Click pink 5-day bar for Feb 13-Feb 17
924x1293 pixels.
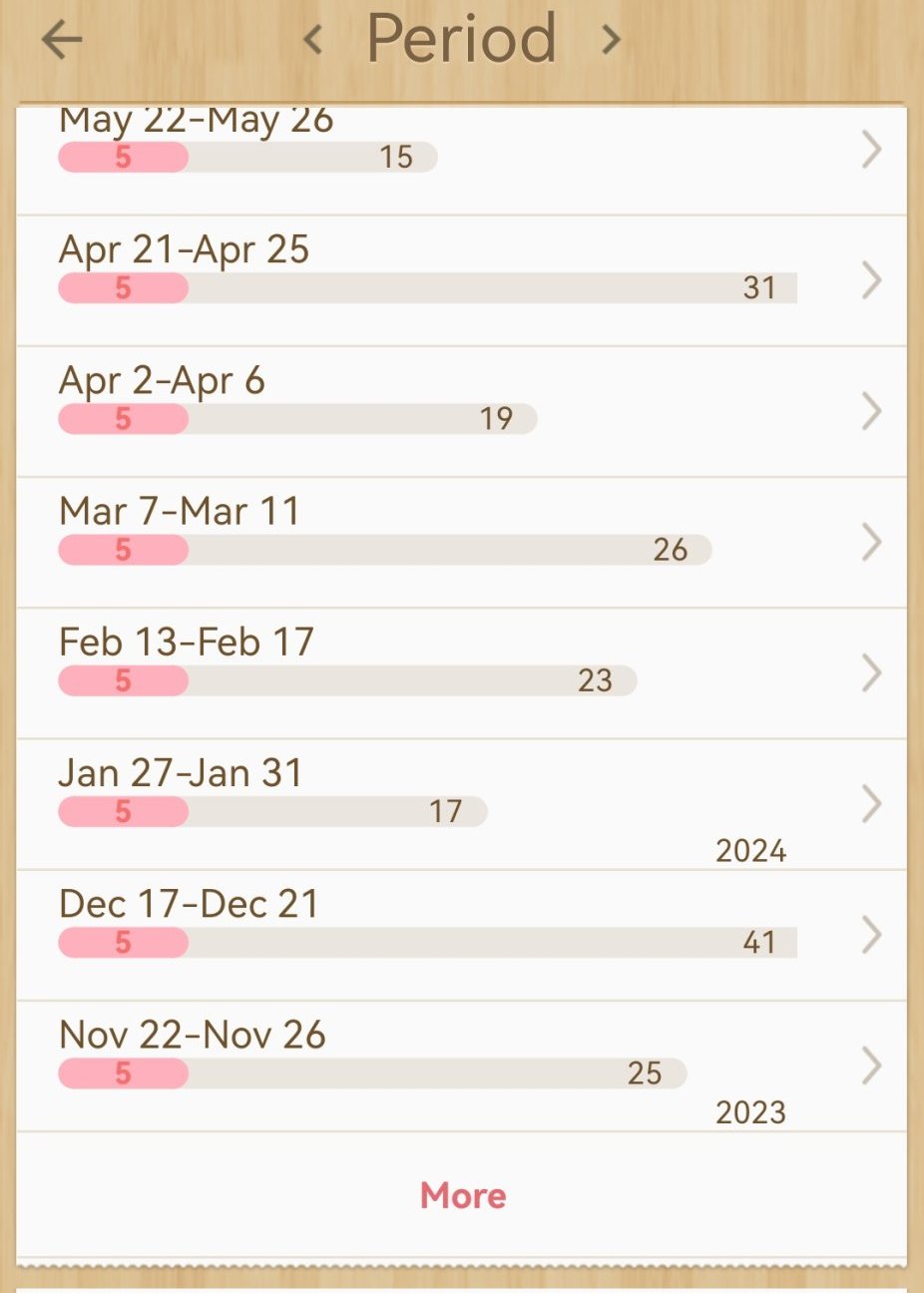point(123,680)
